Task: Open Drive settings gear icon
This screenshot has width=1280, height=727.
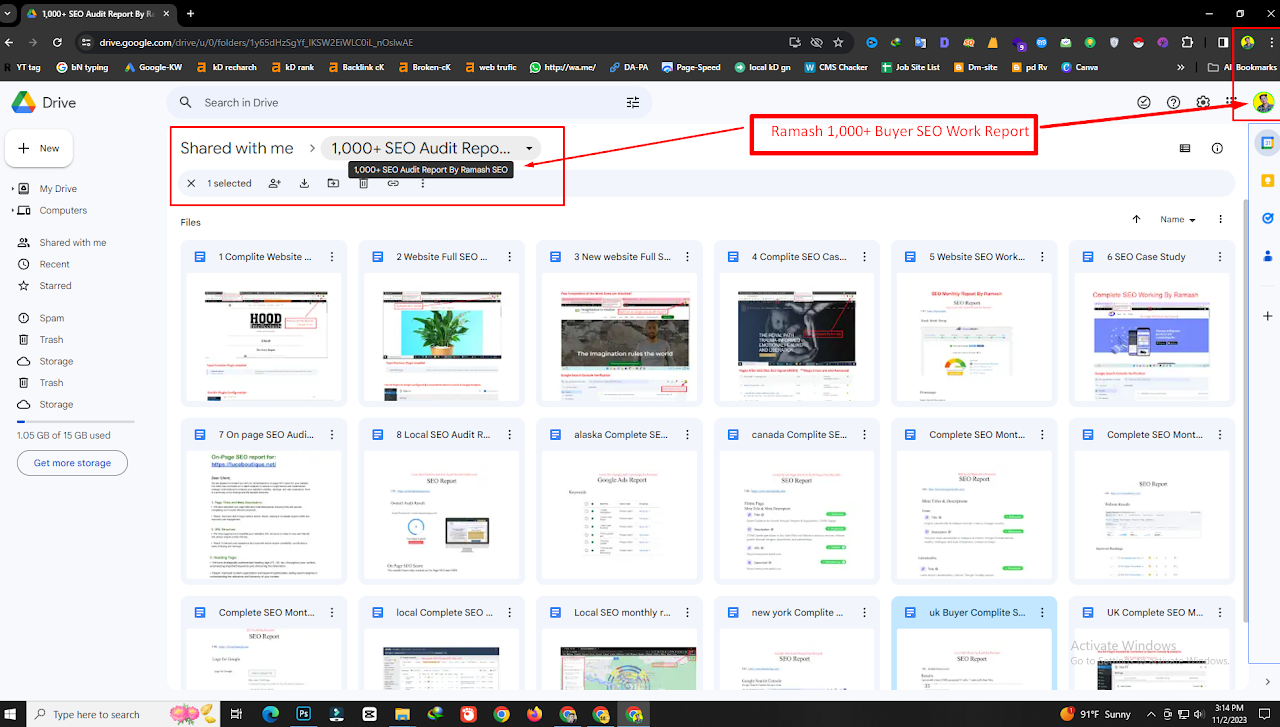Action: click(x=1203, y=102)
